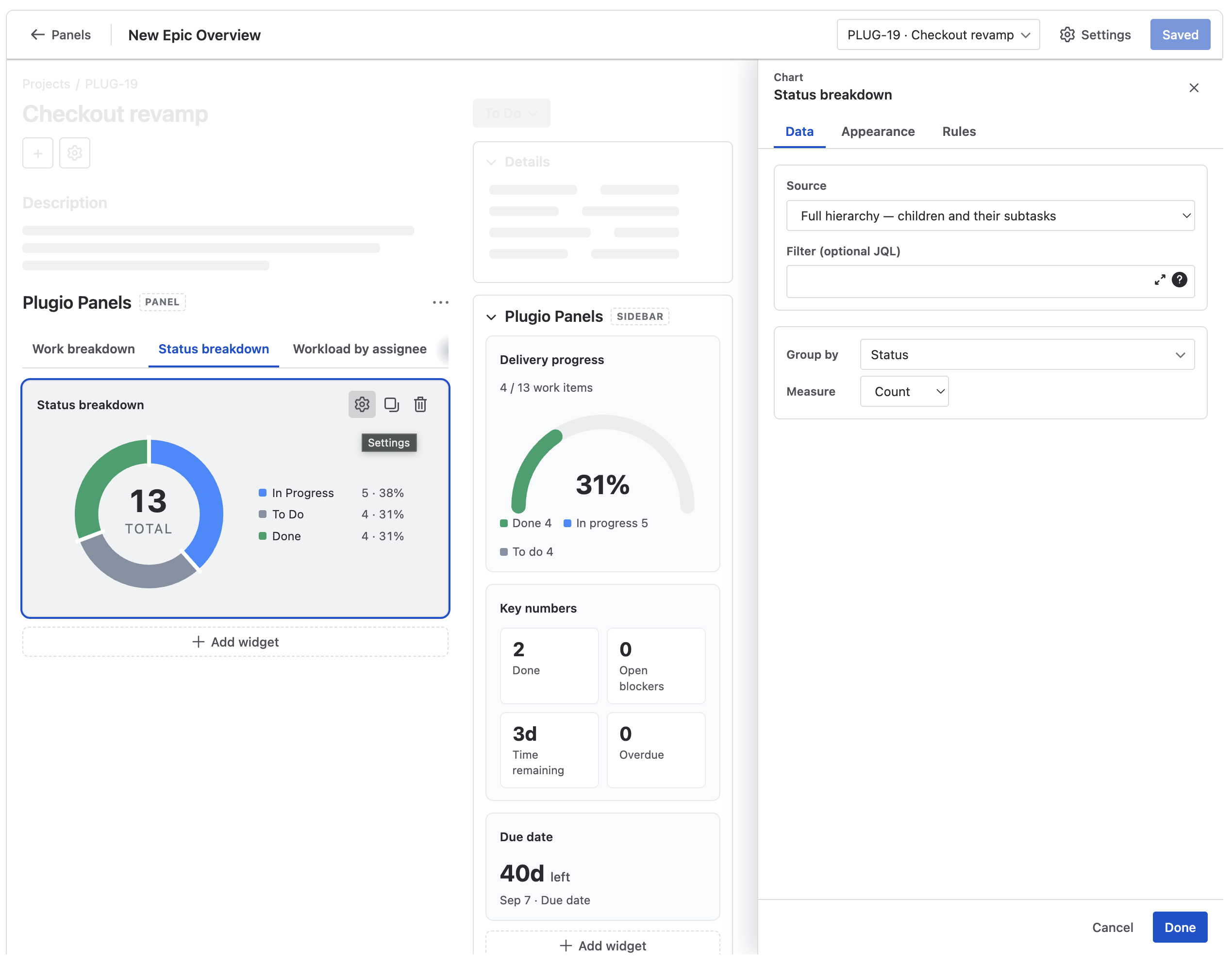Click the PLUG-19 breadcrumb link
This screenshot has height=964, width=1232.
[112, 84]
